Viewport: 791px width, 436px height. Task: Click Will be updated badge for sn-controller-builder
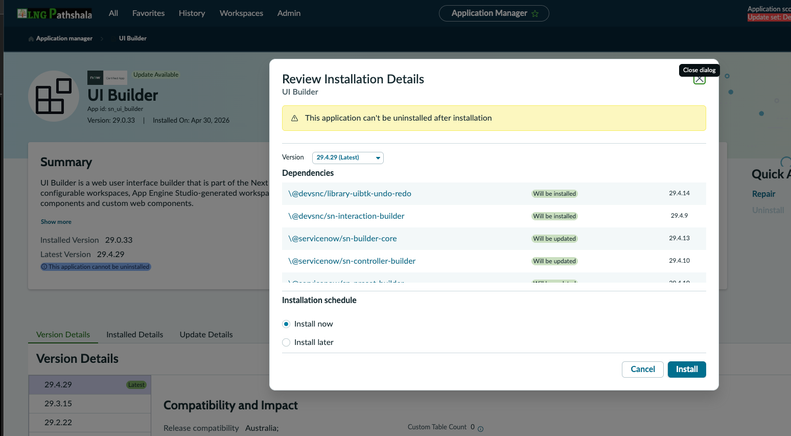pyautogui.click(x=554, y=261)
